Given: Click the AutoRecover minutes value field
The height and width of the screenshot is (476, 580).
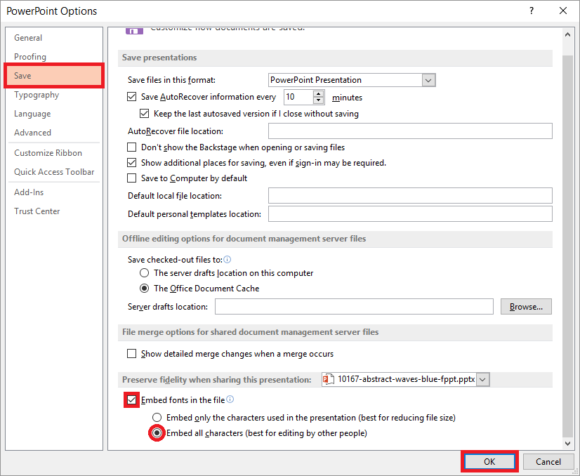Looking at the screenshot, I should click(299, 97).
